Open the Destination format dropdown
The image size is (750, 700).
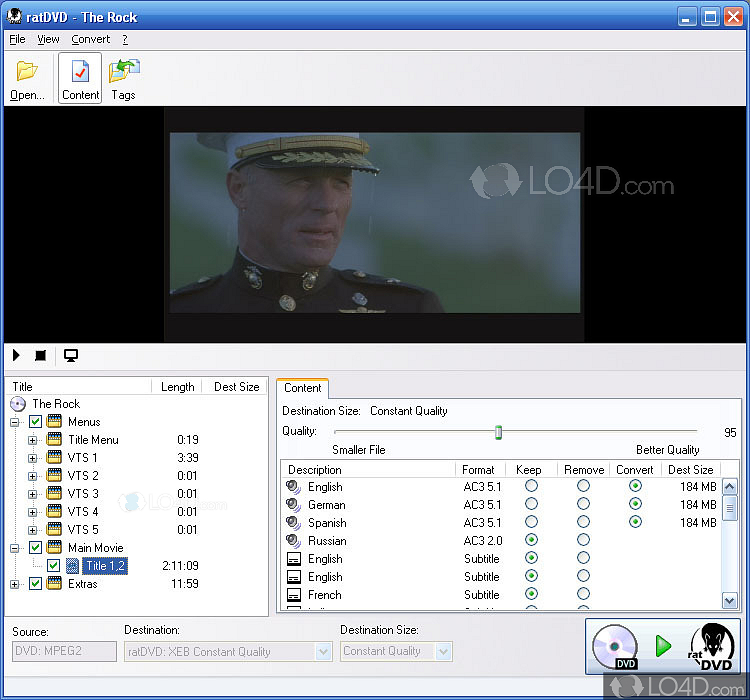coord(323,652)
